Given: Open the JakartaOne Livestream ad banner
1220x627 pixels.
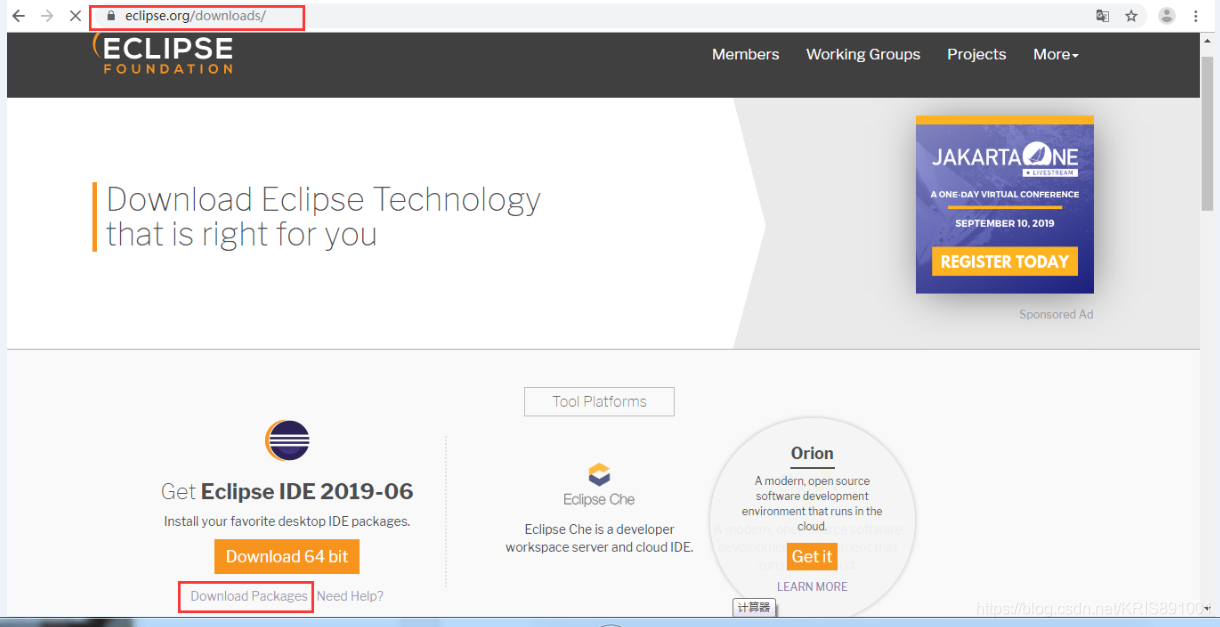Looking at the screenshot, I should [1004, 204].
